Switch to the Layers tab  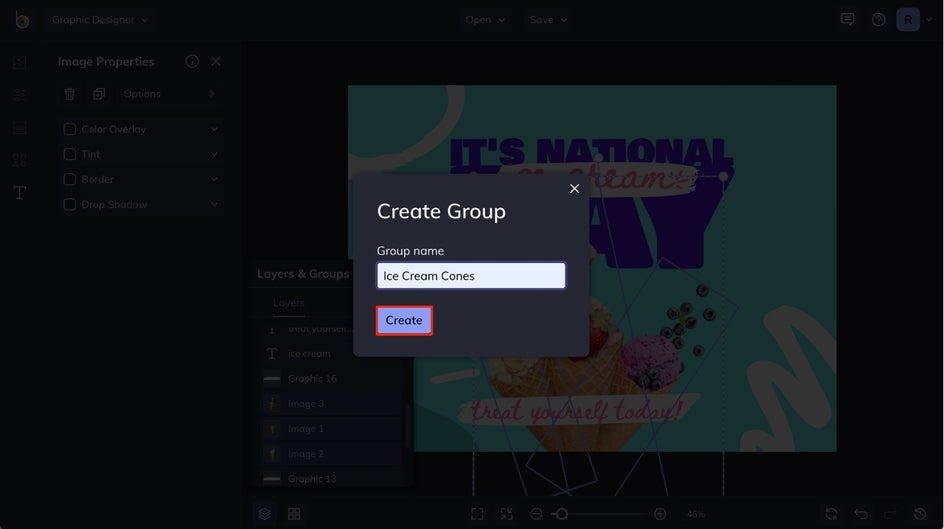[288, 303]
